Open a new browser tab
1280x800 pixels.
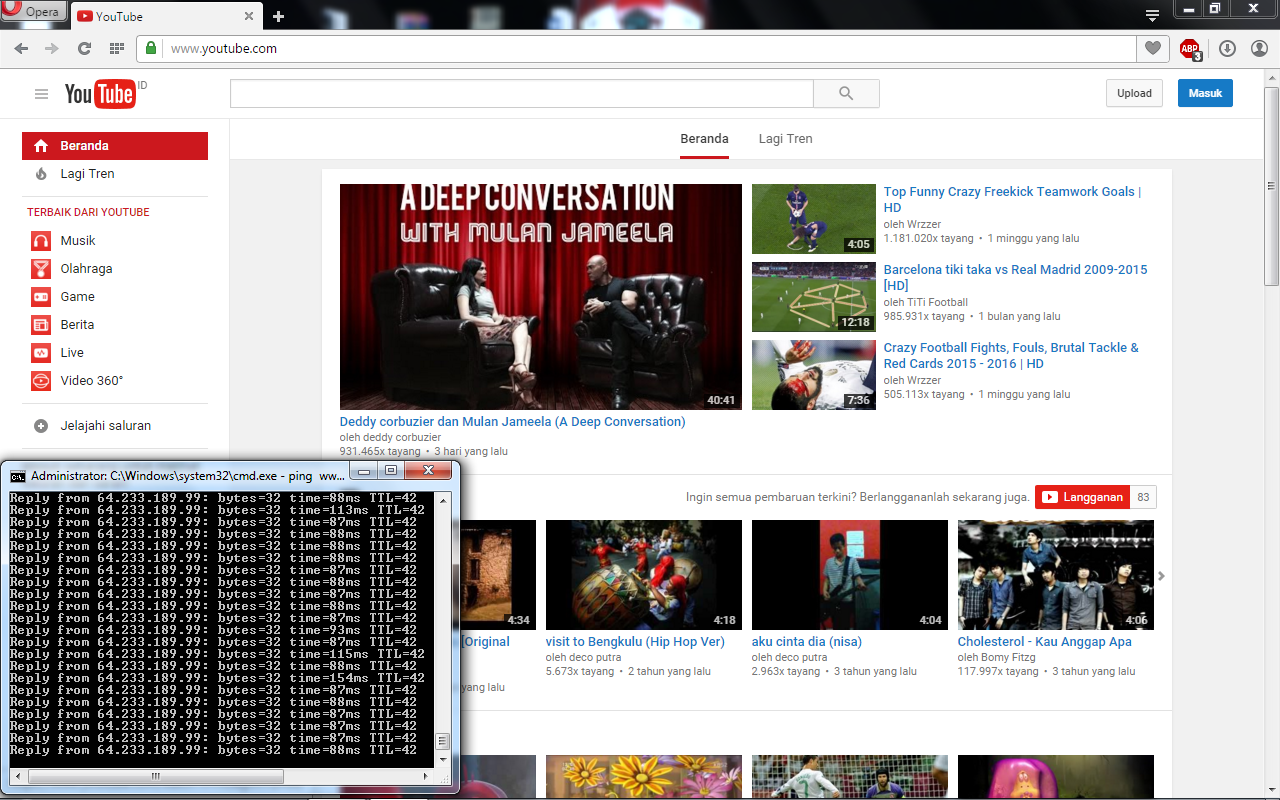(x=278, y=16)
